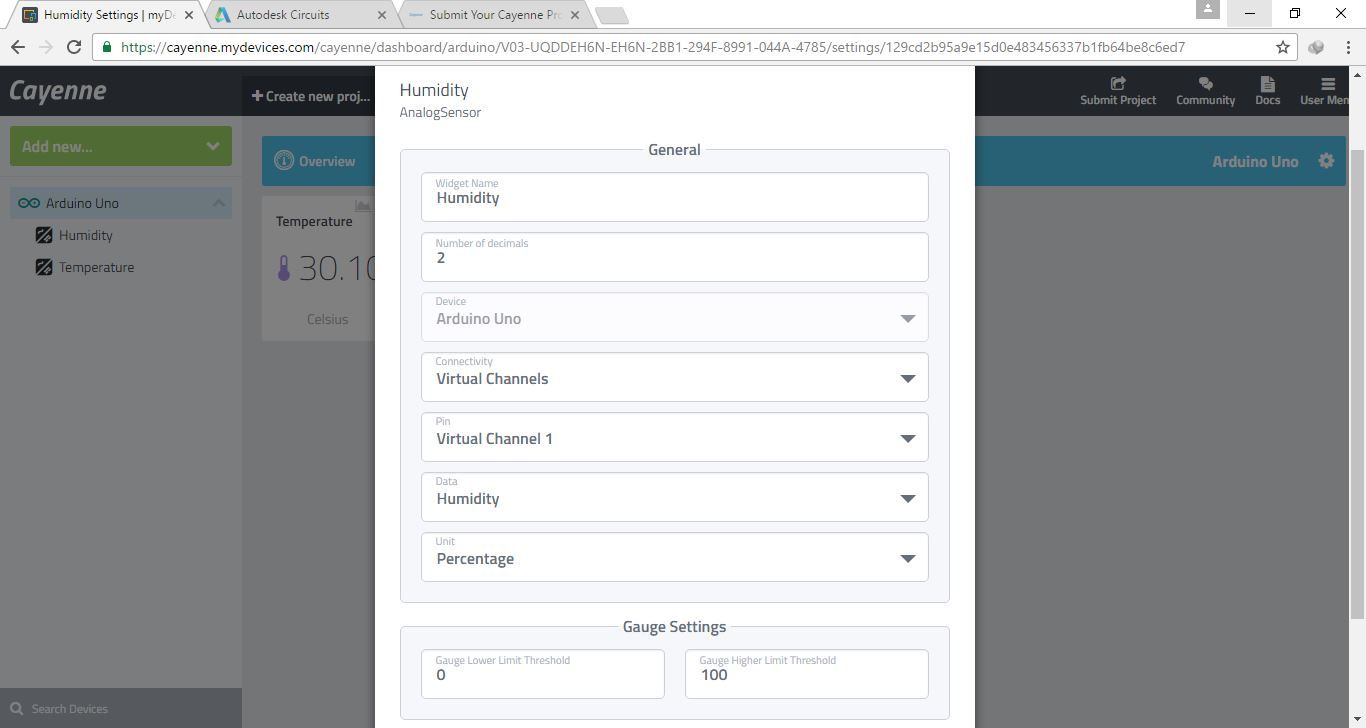Open the Data Humidity dropdown
The height and width of the screenshot is (728, 1366).
(674, 497)
